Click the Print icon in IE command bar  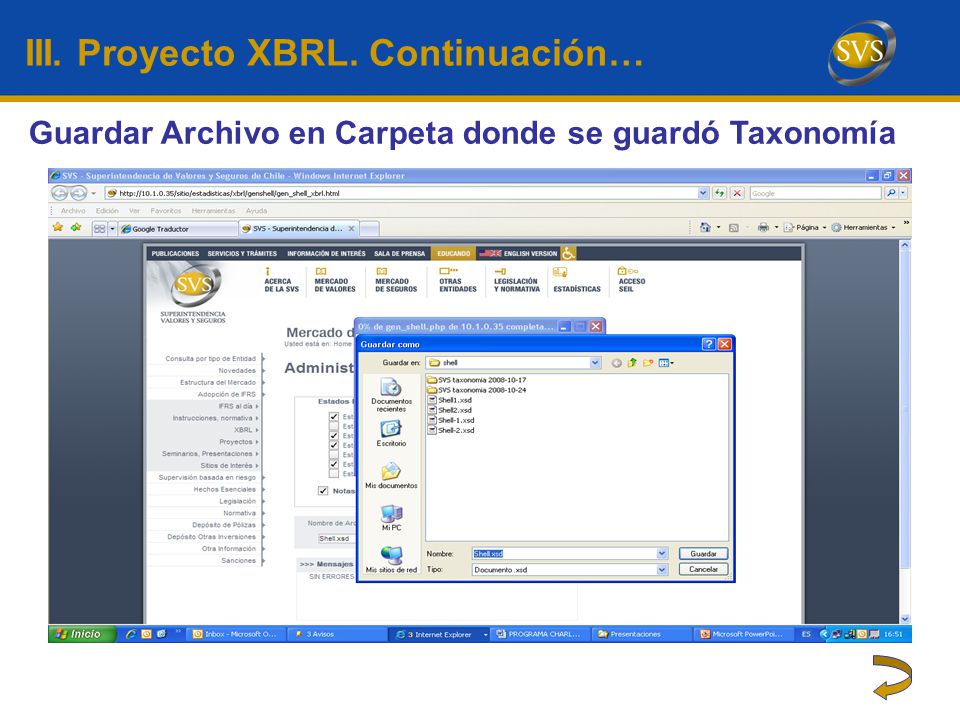pyautogui.click(x=763, y=227)
